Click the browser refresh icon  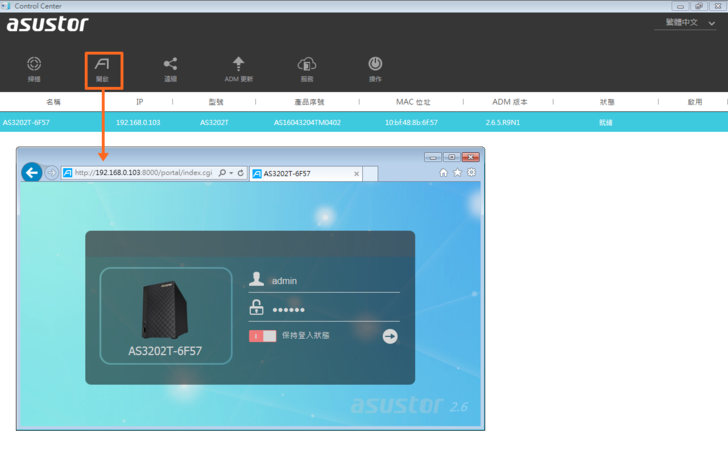(241, 173)
